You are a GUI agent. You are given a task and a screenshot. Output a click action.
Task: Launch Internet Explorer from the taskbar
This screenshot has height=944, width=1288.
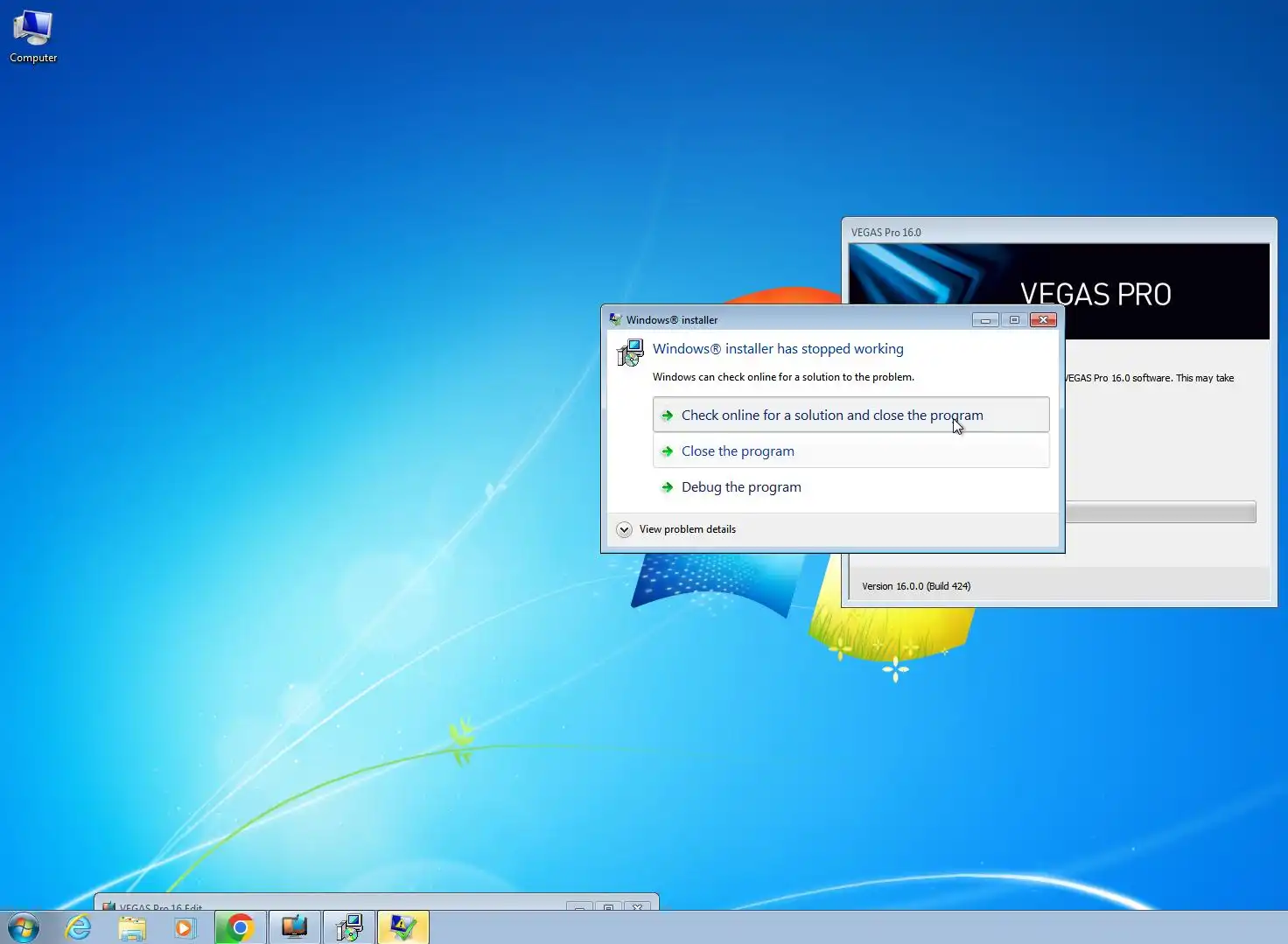(79, 927)
